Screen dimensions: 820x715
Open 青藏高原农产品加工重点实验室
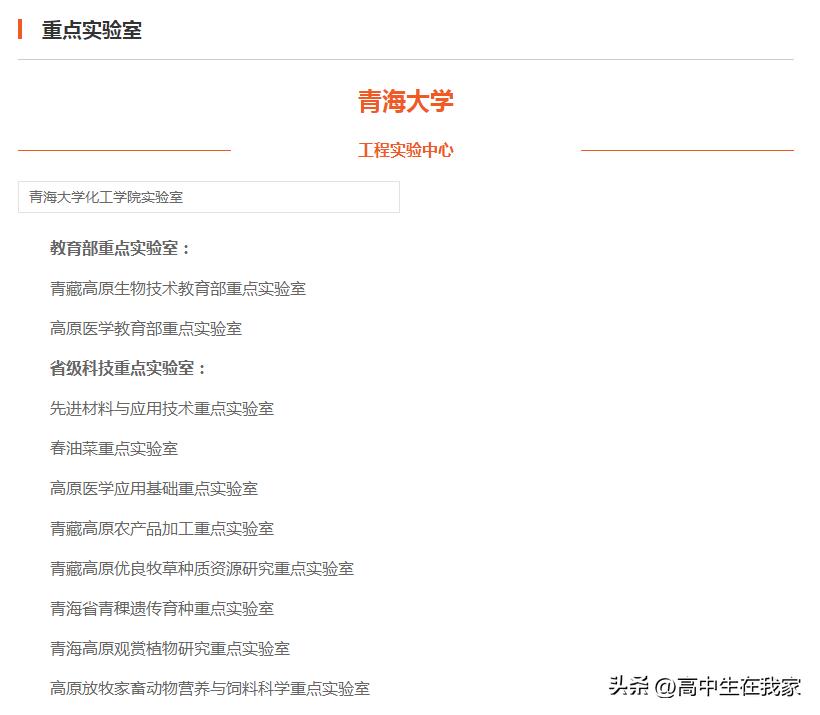click(x=161, y=528)
